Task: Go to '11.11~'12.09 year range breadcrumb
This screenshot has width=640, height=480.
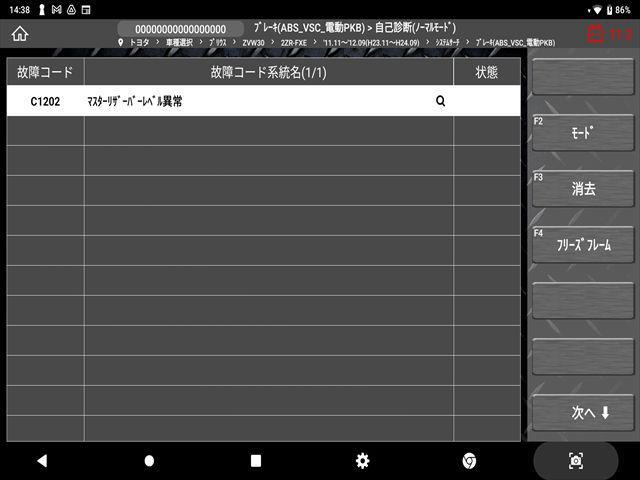Action: click(371, 42)
